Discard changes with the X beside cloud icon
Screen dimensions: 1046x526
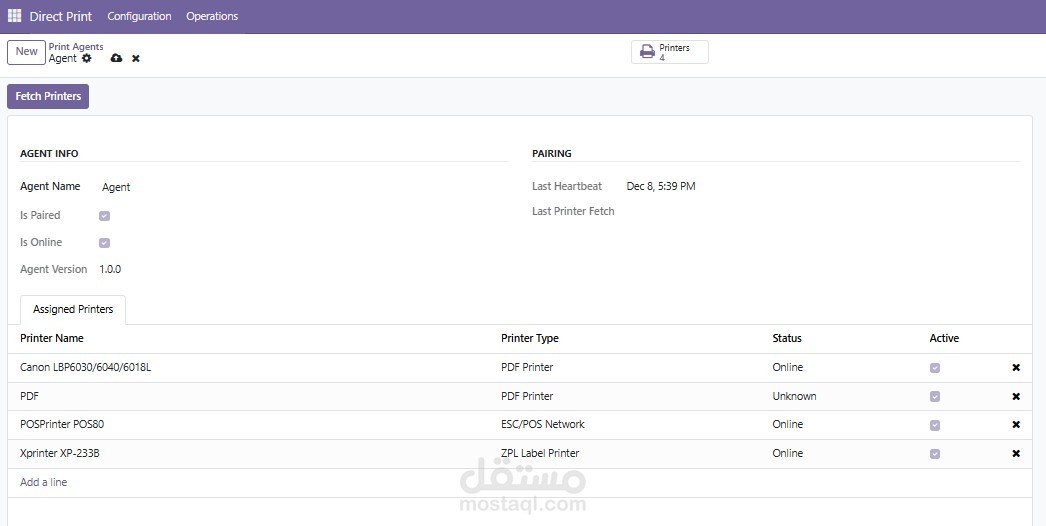click(135, 59)
